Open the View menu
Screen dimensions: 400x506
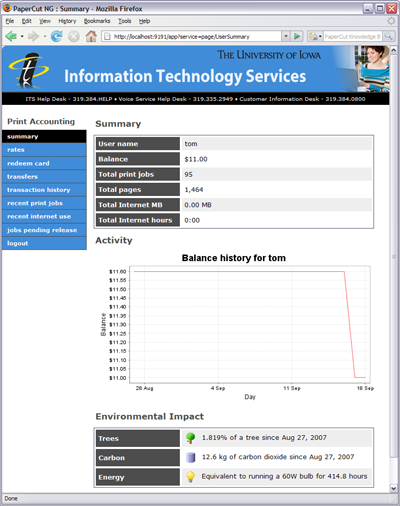[45, 21]
